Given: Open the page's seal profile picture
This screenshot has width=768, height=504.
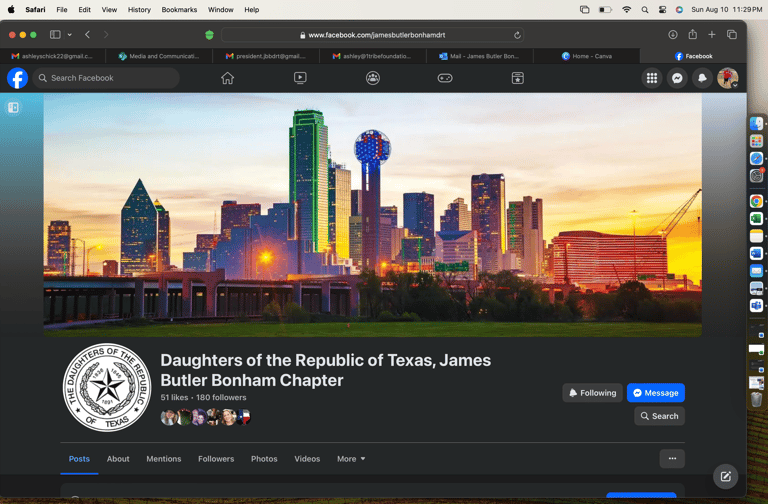Looking at the screenshot, I should pos(107,387).
